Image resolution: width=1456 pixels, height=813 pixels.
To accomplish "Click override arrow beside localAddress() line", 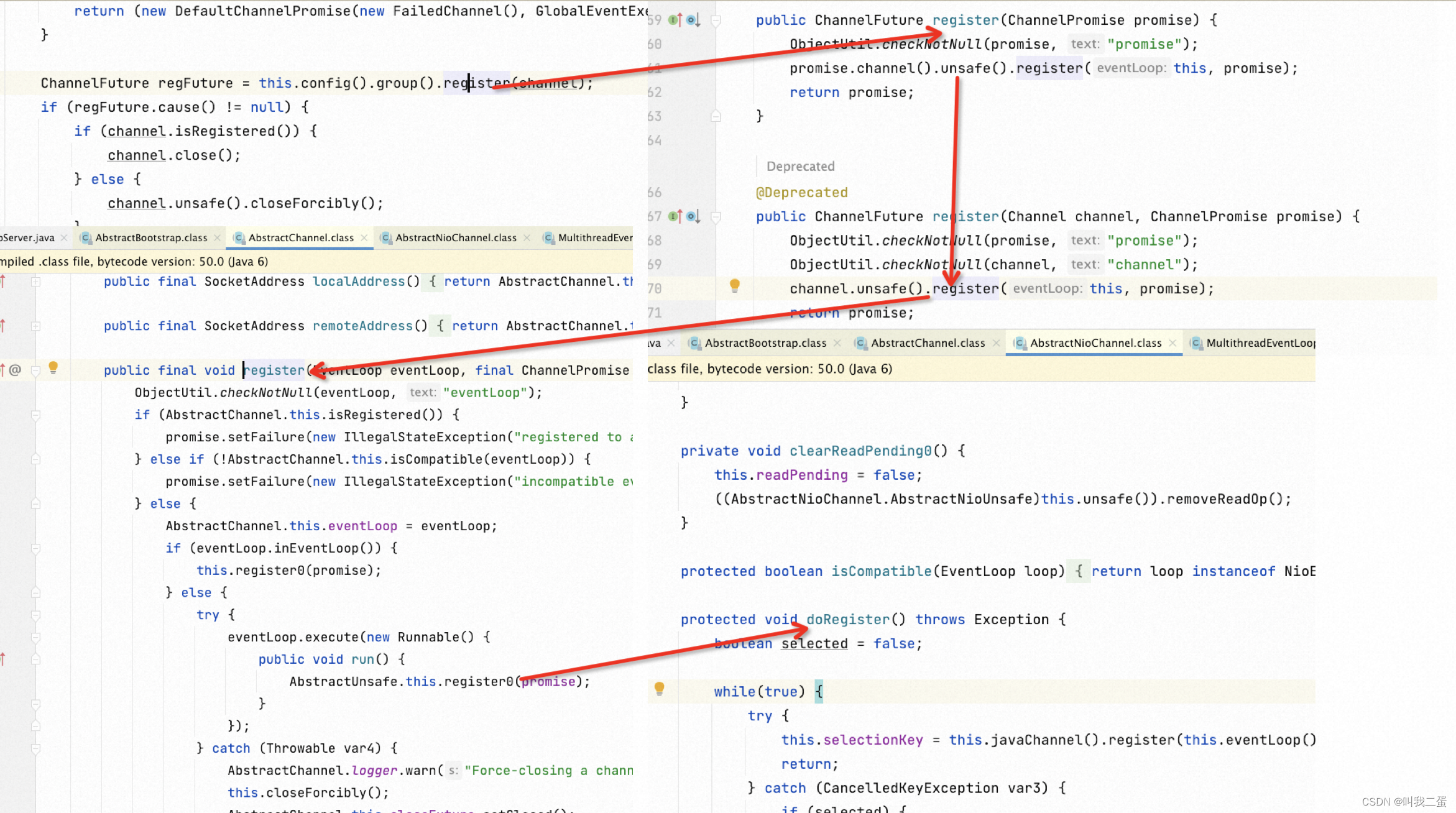I will tap(3, 282).
